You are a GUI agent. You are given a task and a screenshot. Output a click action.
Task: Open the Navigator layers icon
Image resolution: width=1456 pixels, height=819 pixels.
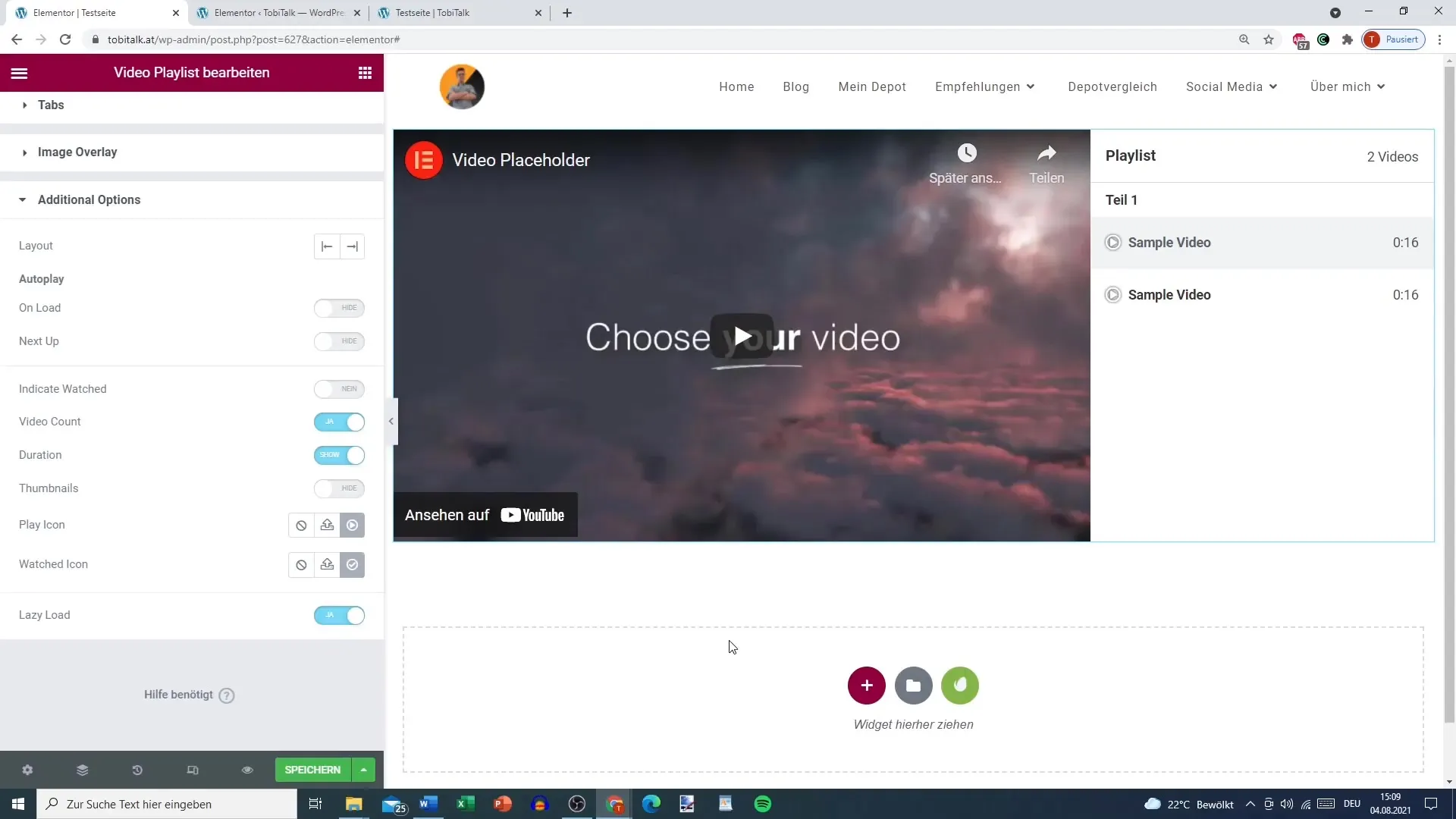[83, 770]
